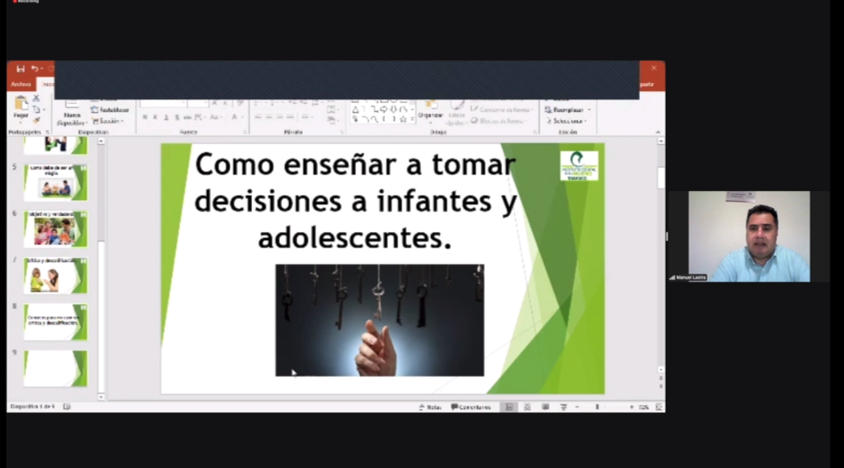Viewport: 844px width, 468px height.
Task: Select blank slide 9 thumbnail
Action: (55, 368)
